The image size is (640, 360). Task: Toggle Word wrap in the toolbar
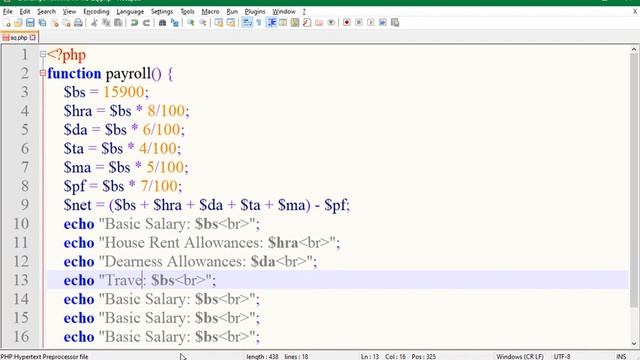coord(247,23)
